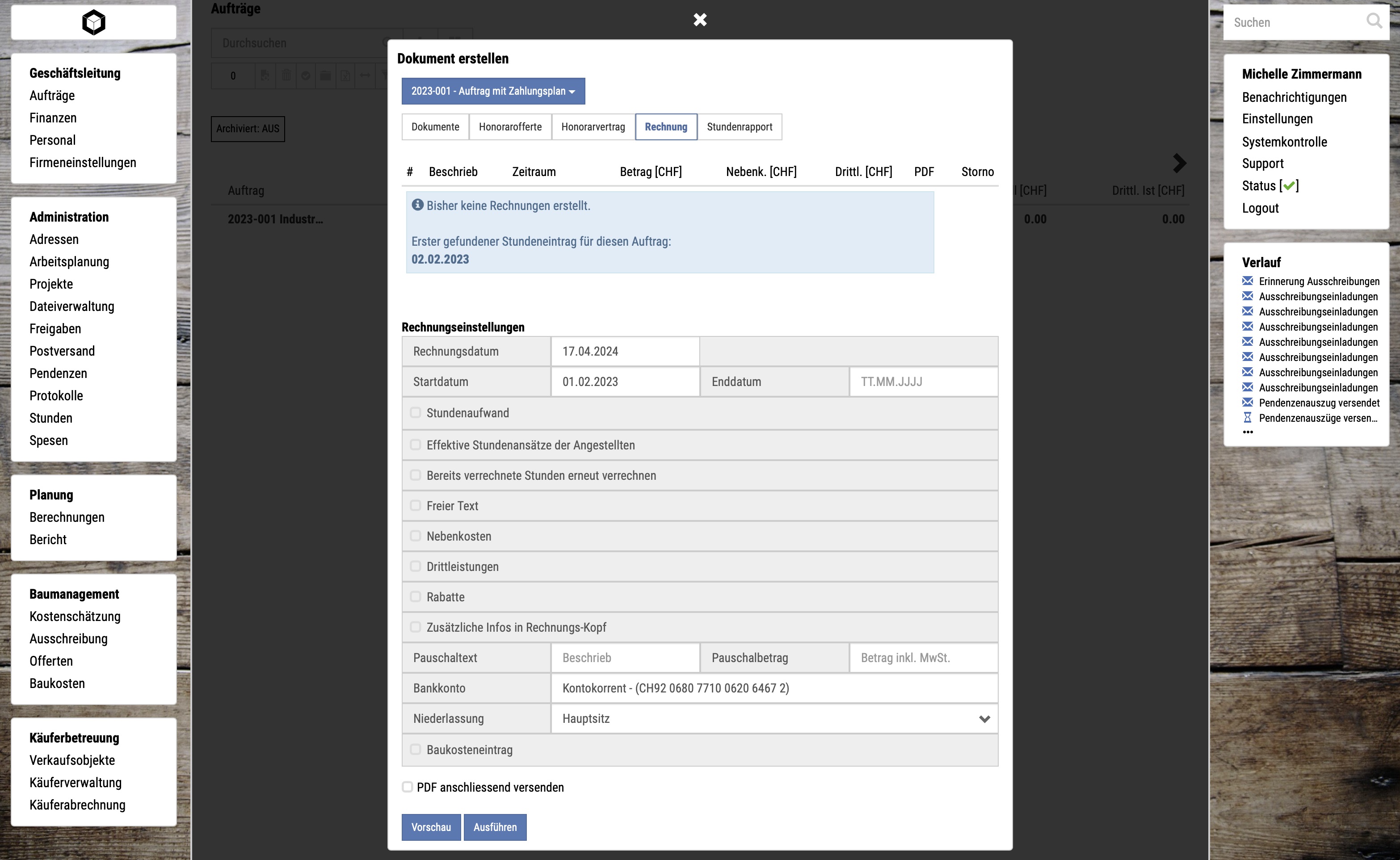
Task: Click the circled checkmark icon in Aufträge toolbar
Action: pos(306,75)
